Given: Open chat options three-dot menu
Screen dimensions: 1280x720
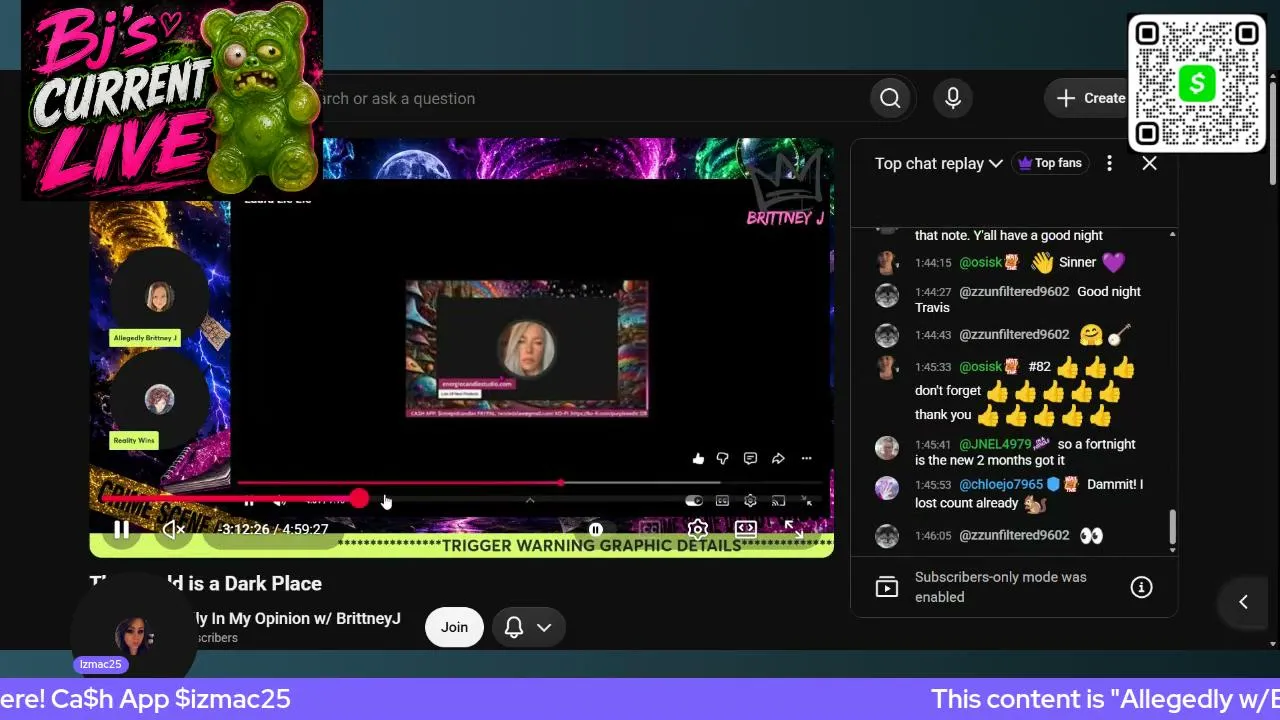Looking at the screenshot, I should pos(1109,163).
